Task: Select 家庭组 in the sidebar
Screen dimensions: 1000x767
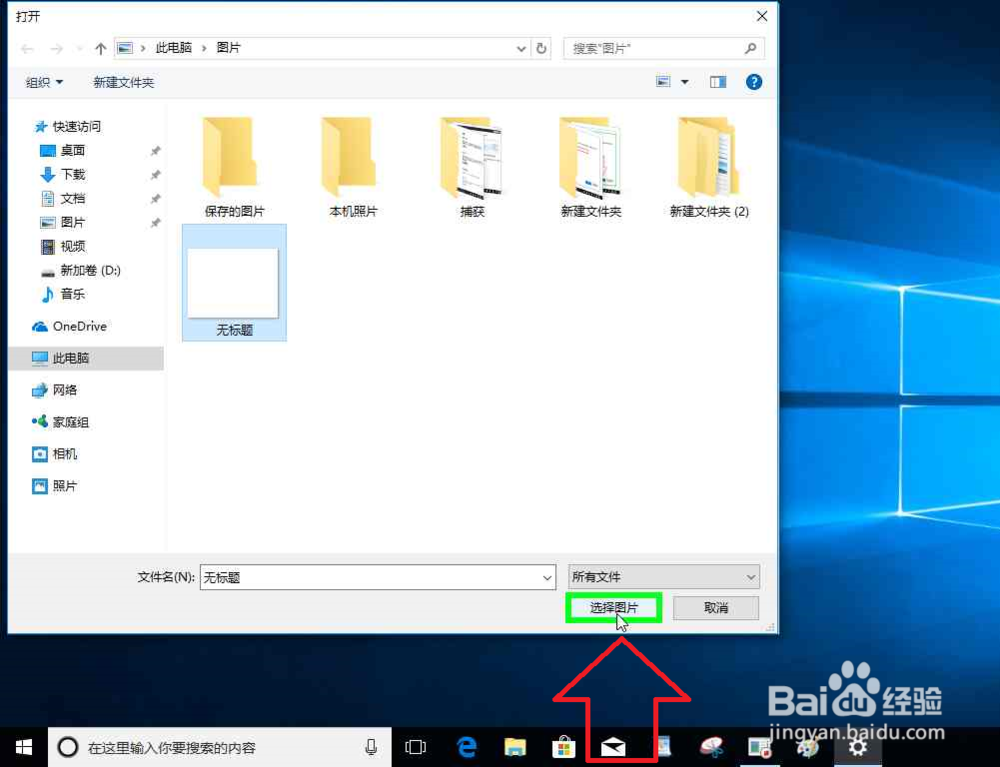Action: [61, 422]
